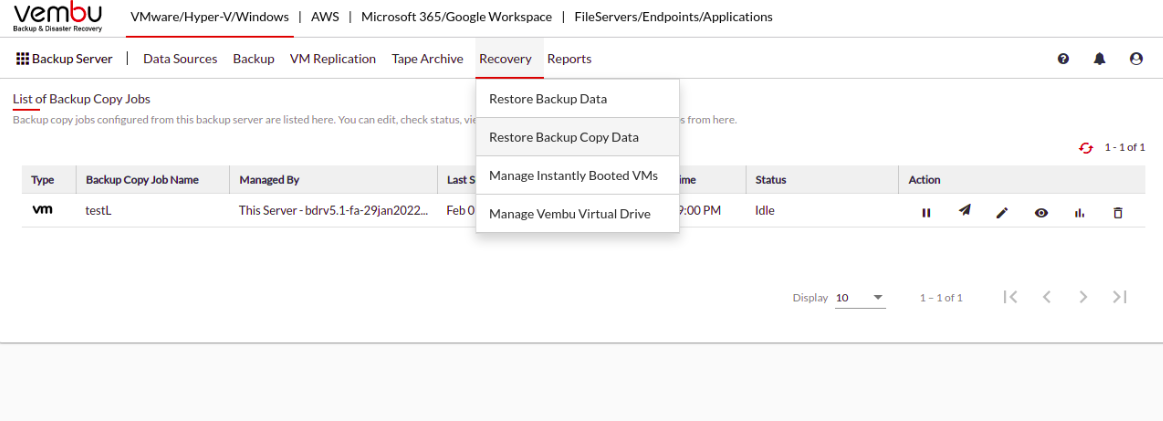Open the Display rows count dropdown
This screenshot has width=1163, height=421.
(860, 297)
